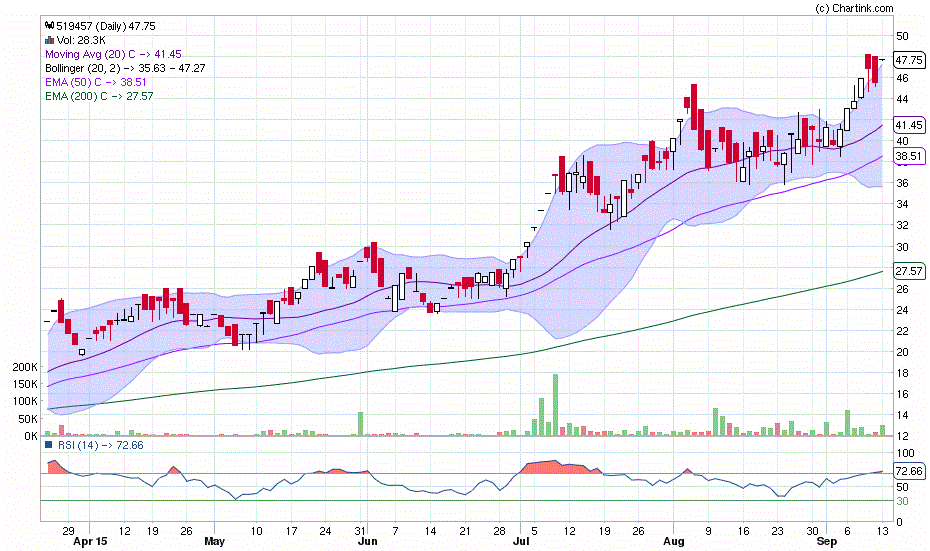The width and height of the screenshot is (930, 551).
Task: Click the RSI (14) -> 72.66 label
Action: click(100, 445)
